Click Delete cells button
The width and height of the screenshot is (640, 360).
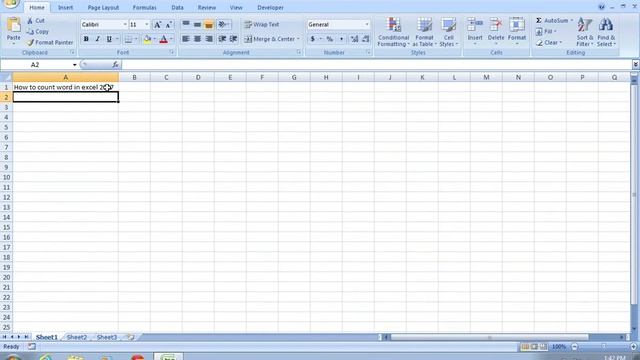[x=496, y=31]
